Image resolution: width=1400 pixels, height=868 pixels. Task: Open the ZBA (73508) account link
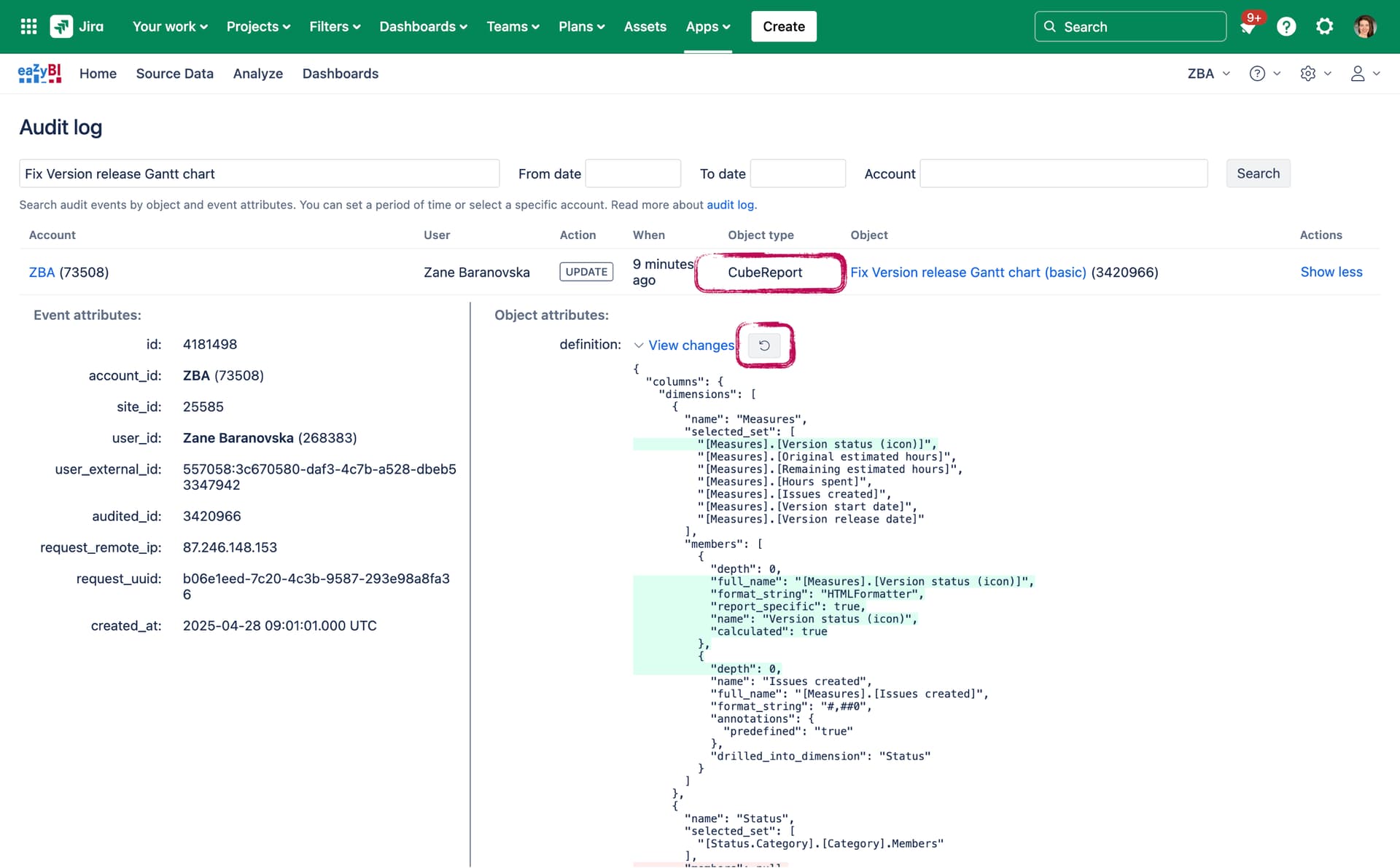click(42, 272)
